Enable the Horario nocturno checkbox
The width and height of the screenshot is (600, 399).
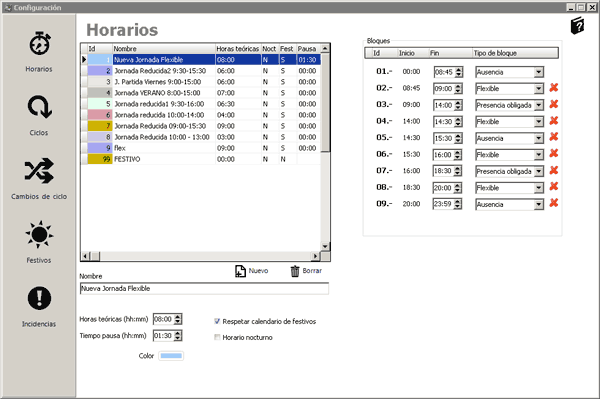(217, 337)
